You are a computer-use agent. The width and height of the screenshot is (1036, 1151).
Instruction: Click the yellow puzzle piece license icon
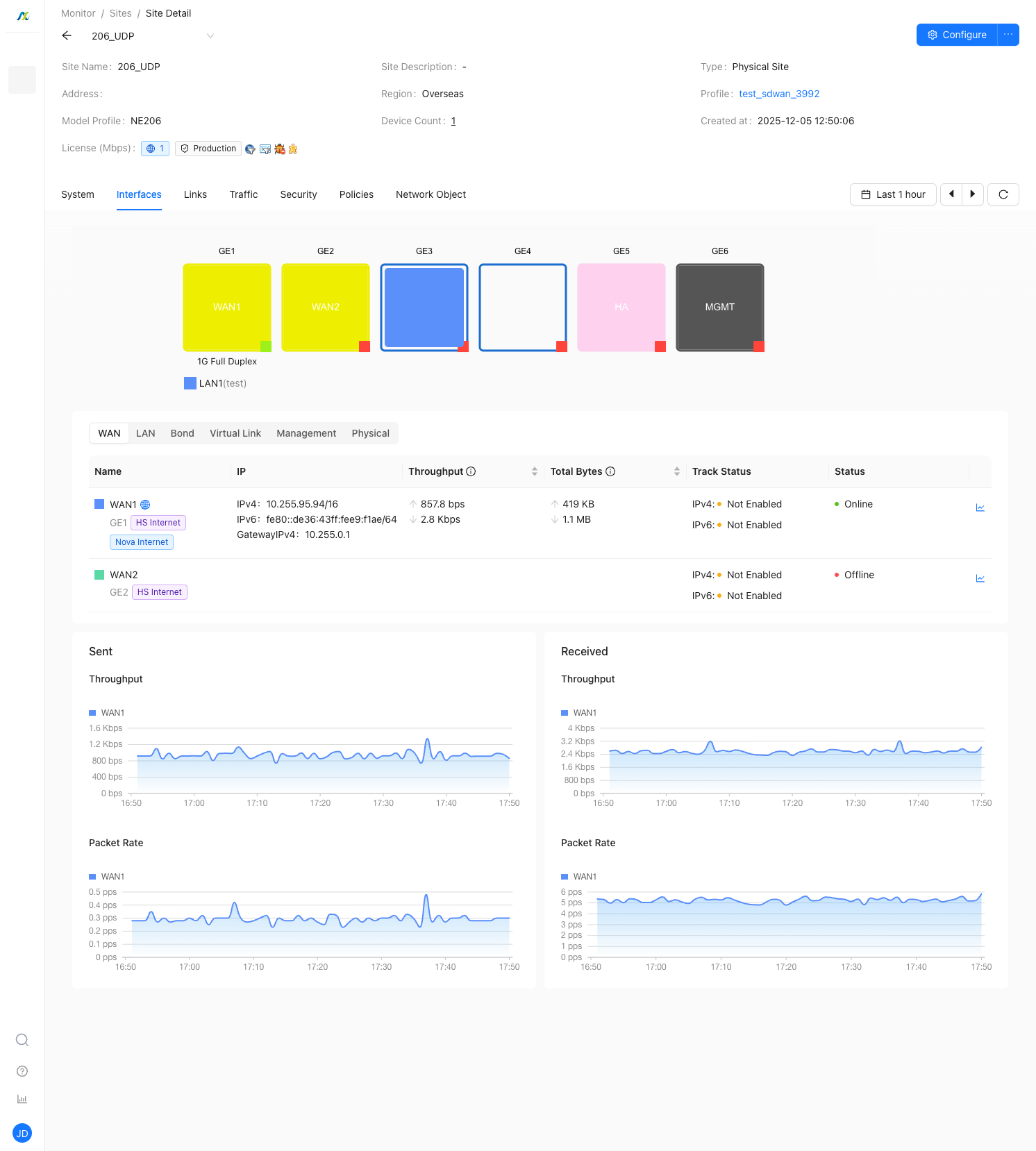[x=293, y=149]
